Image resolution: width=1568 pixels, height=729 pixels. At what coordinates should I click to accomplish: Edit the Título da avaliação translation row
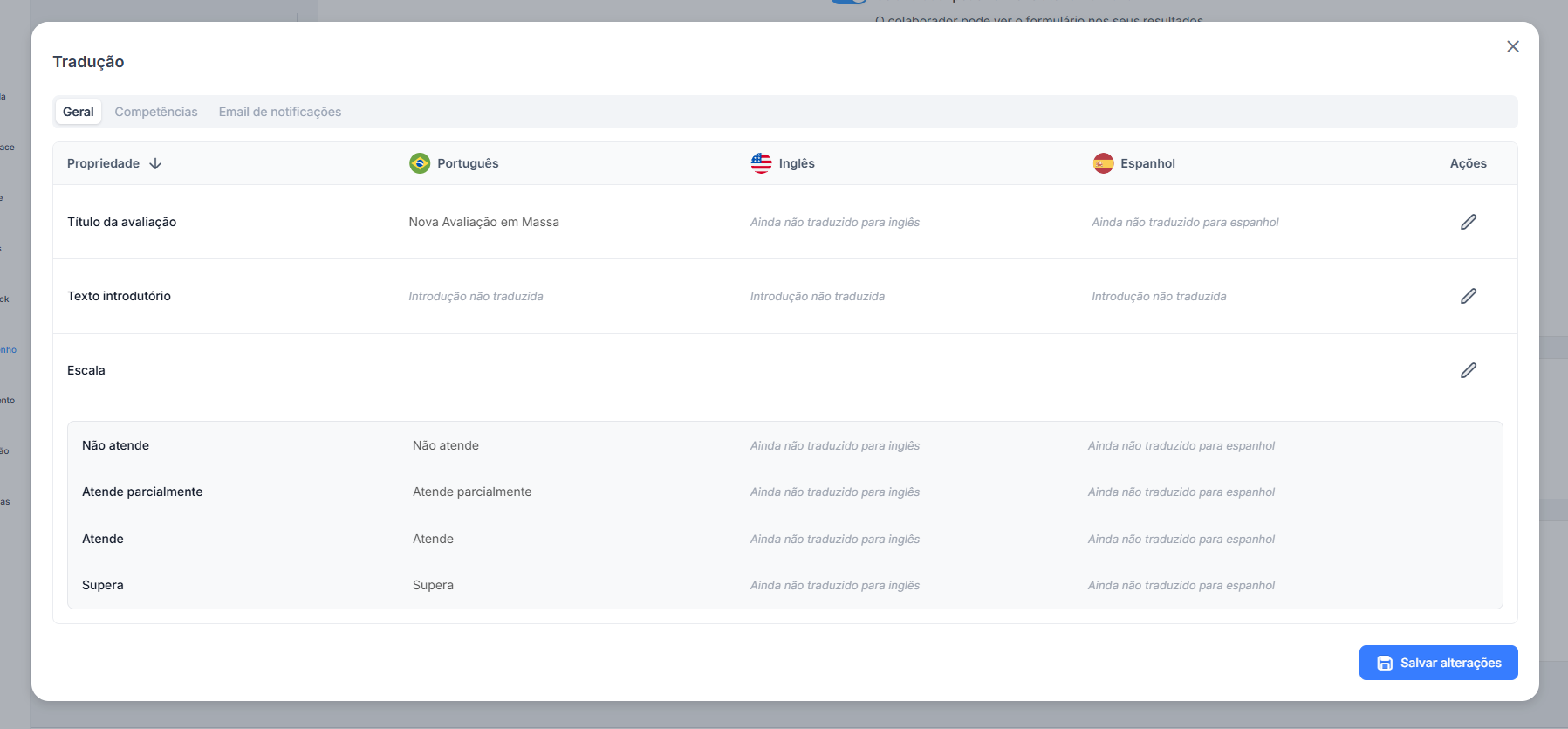coord(1469,222)
